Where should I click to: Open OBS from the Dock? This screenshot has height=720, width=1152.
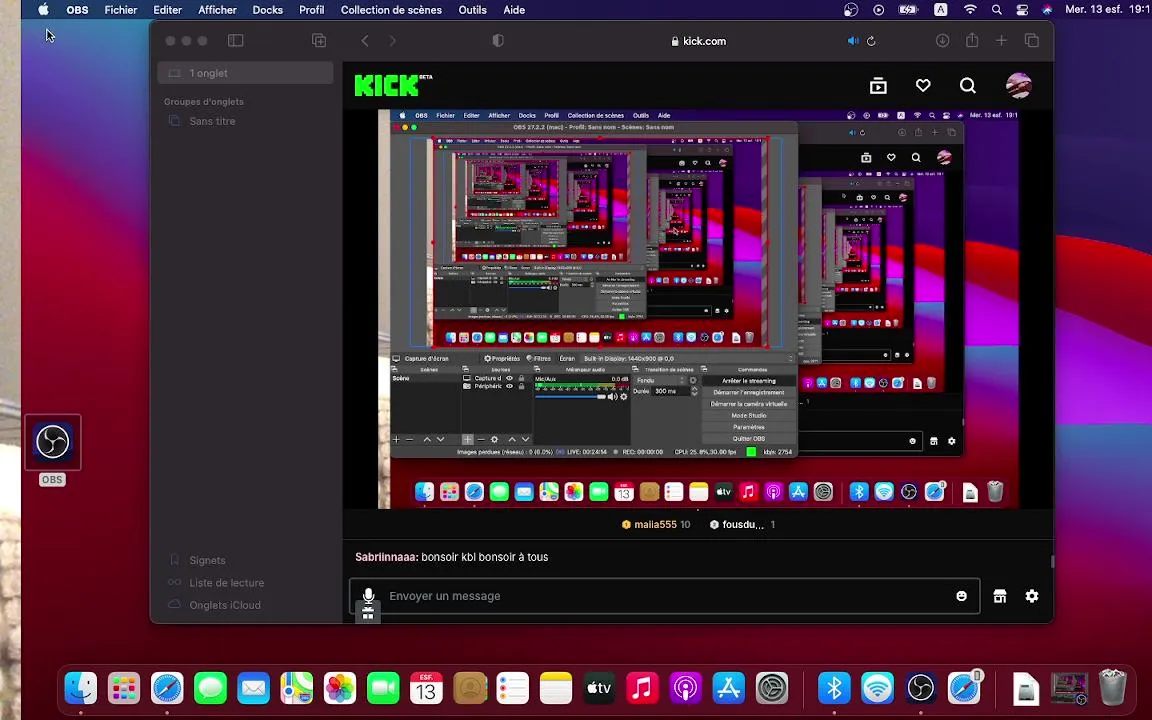[x=921, y=688]
